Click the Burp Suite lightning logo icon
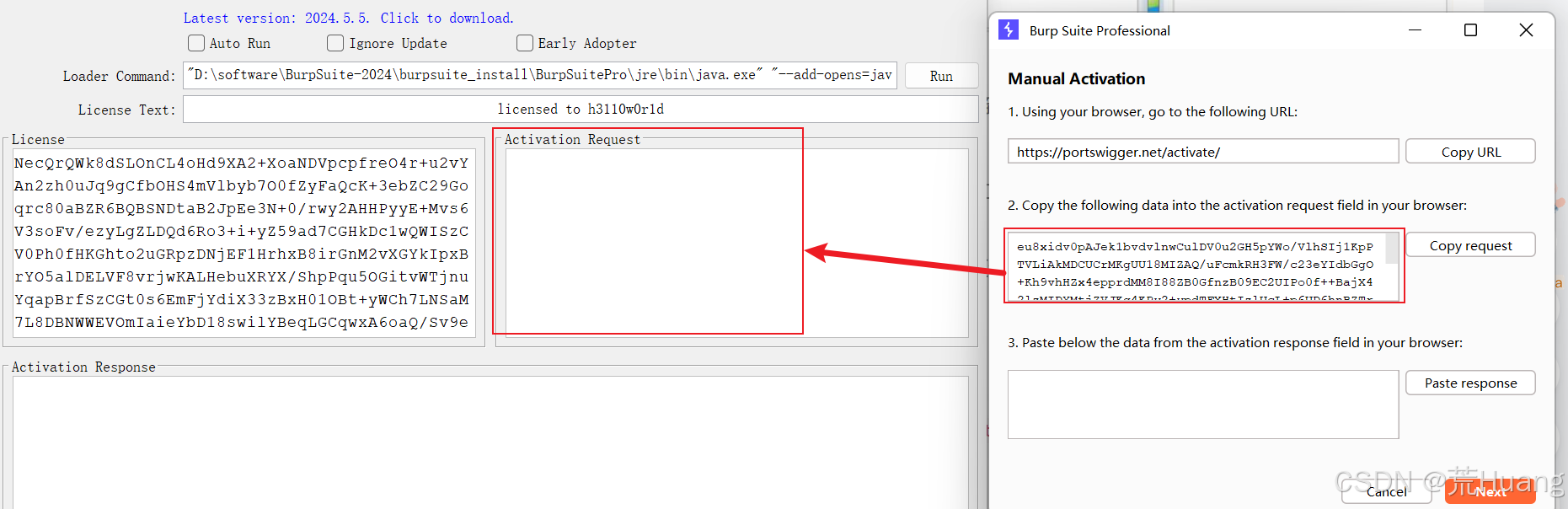This screenshot has width=1568, height=509. coord(1009,30)
